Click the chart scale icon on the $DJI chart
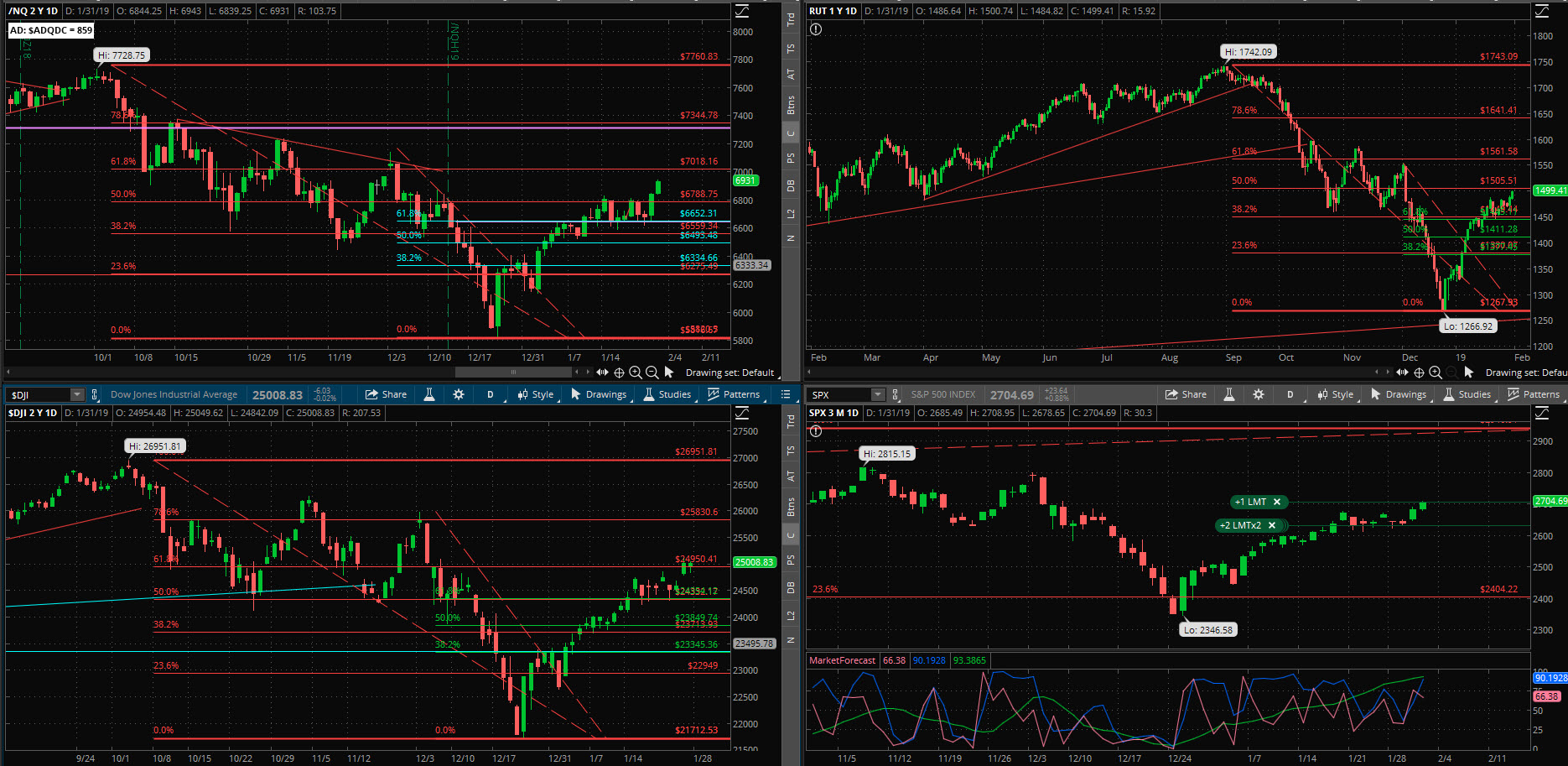This screenshot has width=1568, height=766. (x=742, y=413)
